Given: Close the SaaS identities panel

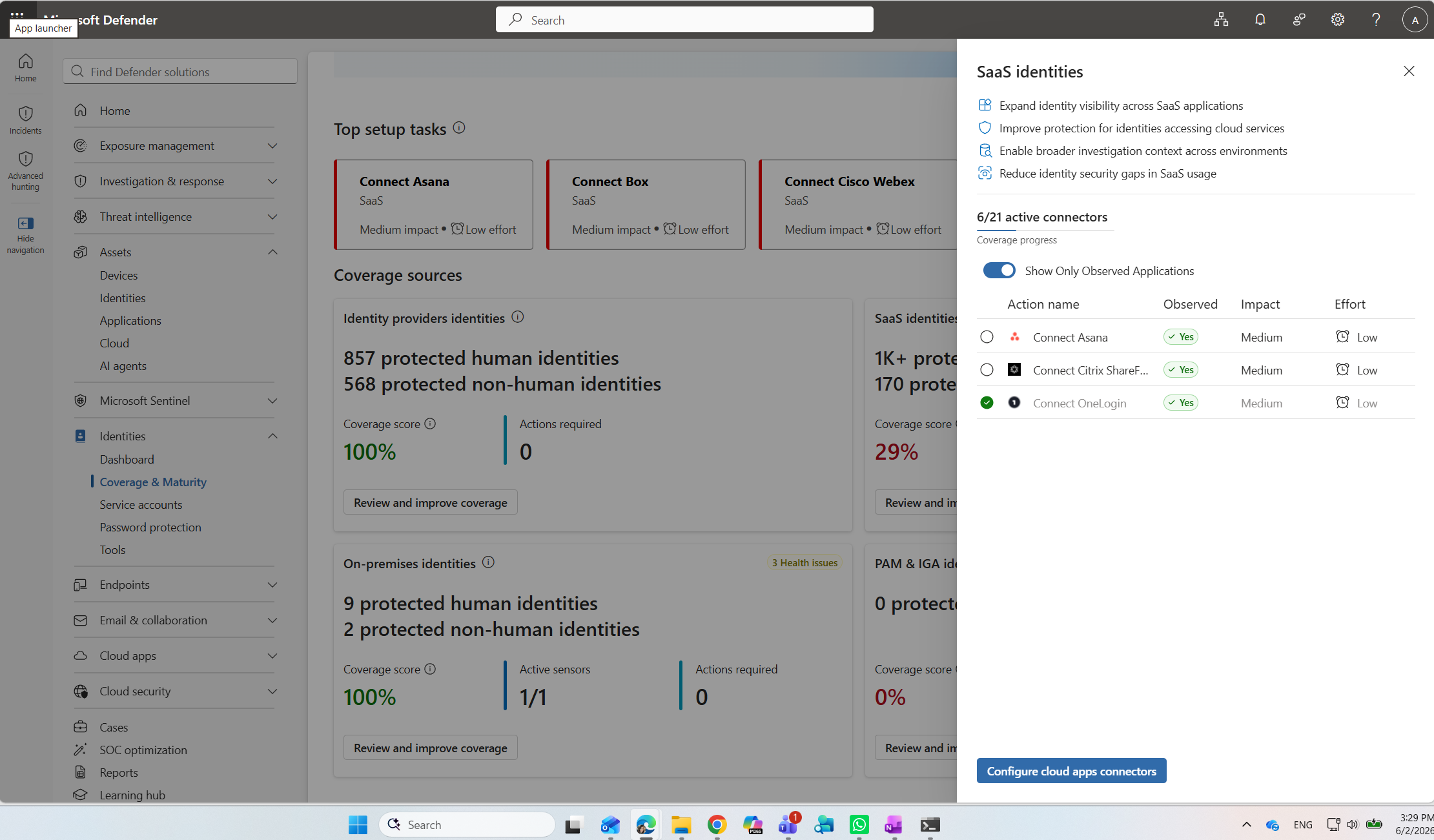Looking at the screenshot, I should pyautogui.click(x=1409, y=71).
